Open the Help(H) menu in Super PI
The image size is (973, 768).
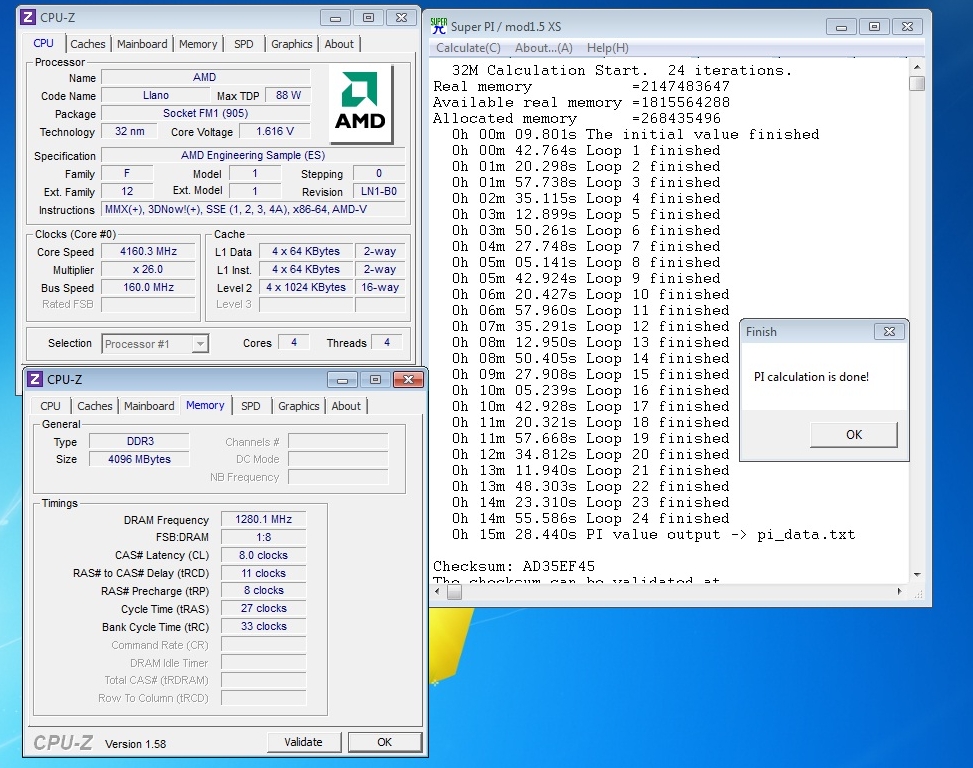(x=608, y=48)
